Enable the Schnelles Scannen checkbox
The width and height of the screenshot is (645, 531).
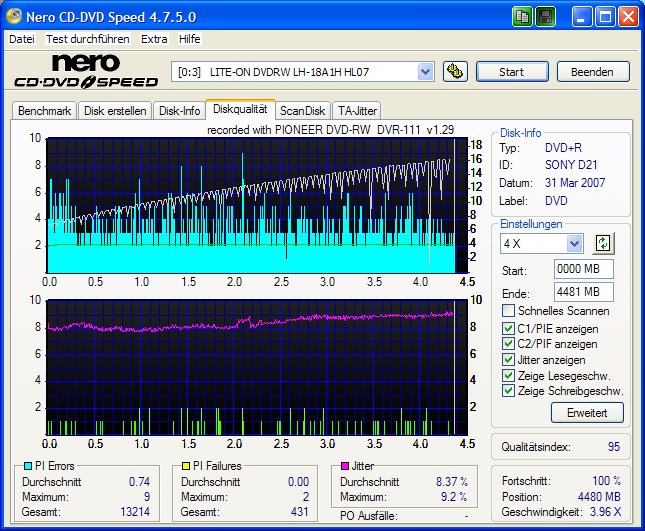[x=509, y=311]
